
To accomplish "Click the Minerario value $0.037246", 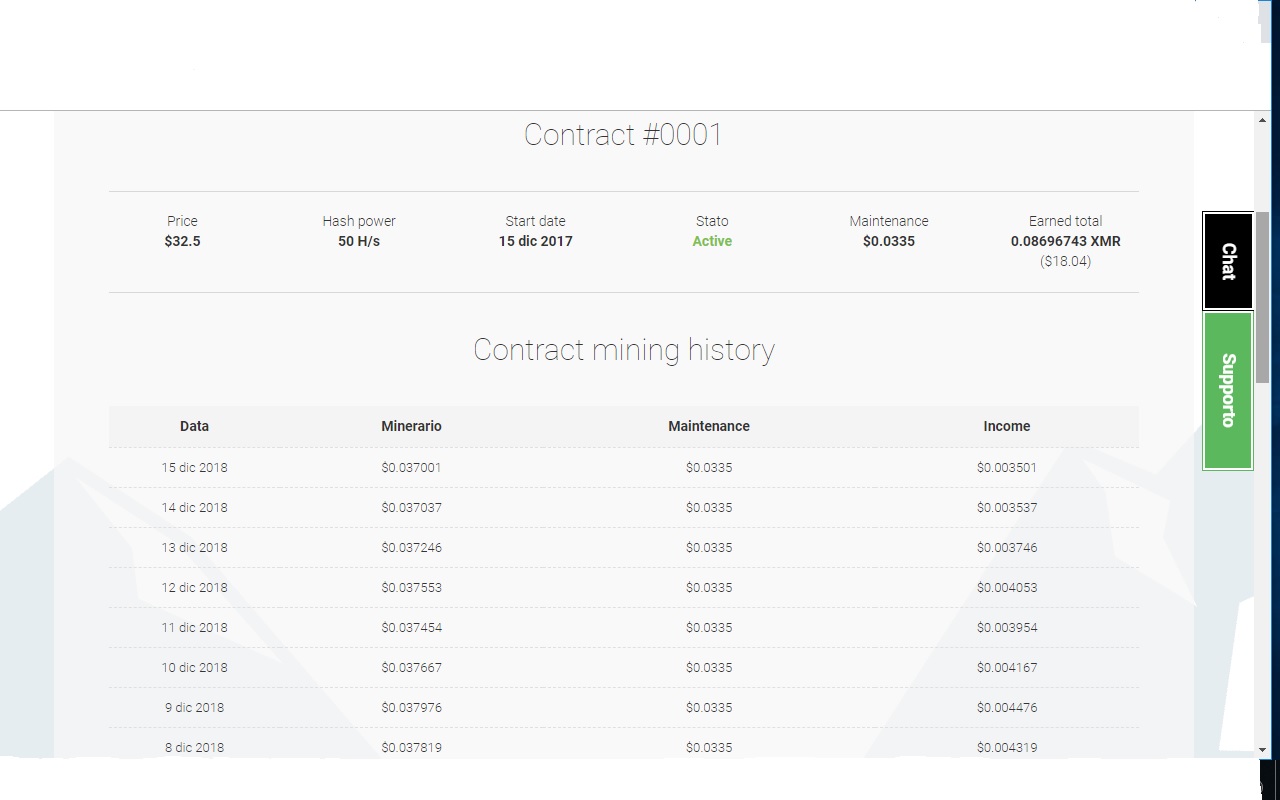I will 411,547.
